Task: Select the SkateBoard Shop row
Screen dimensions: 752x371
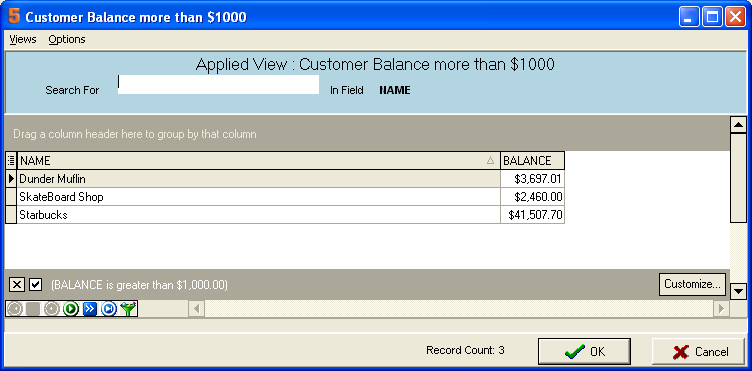Action: pos(258,197)
